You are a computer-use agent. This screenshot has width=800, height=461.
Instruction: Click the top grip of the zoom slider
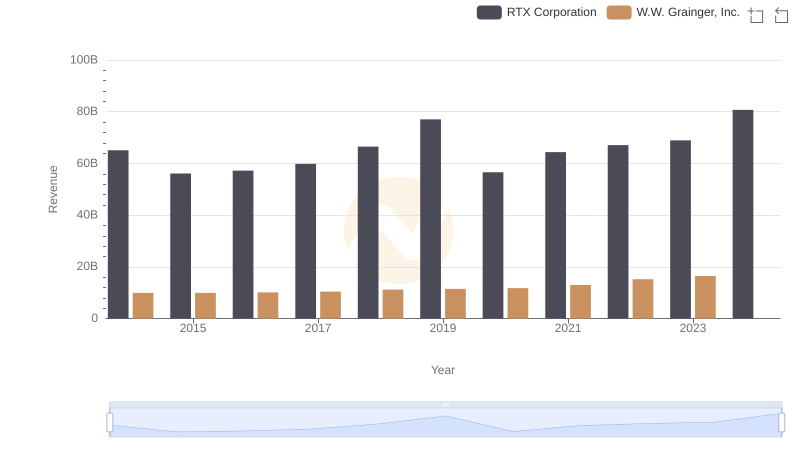point(445,404)
